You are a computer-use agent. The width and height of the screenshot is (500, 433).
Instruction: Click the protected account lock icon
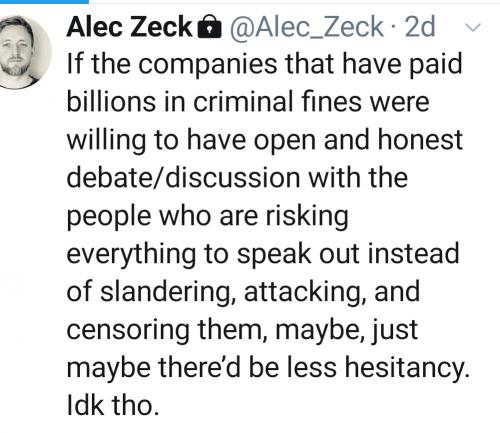pyautogui.click(x=209, y=28)
